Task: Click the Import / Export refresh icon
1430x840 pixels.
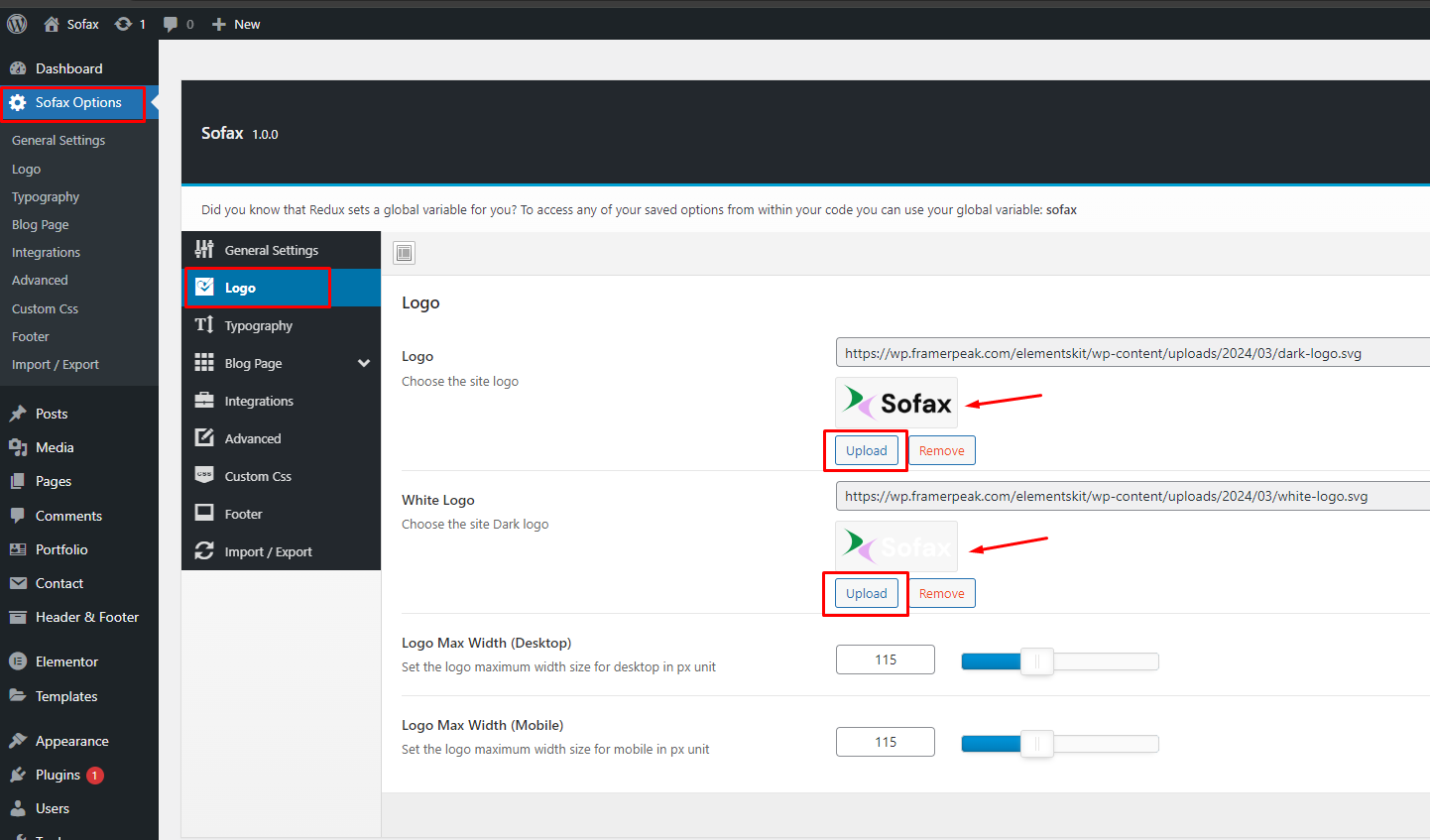Action: point(204,551)
